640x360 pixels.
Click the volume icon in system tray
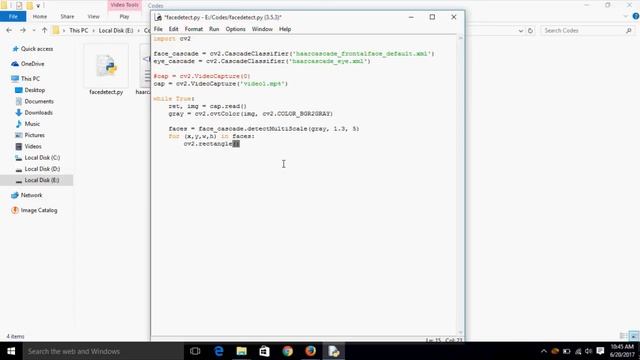[x=588, y=351]
